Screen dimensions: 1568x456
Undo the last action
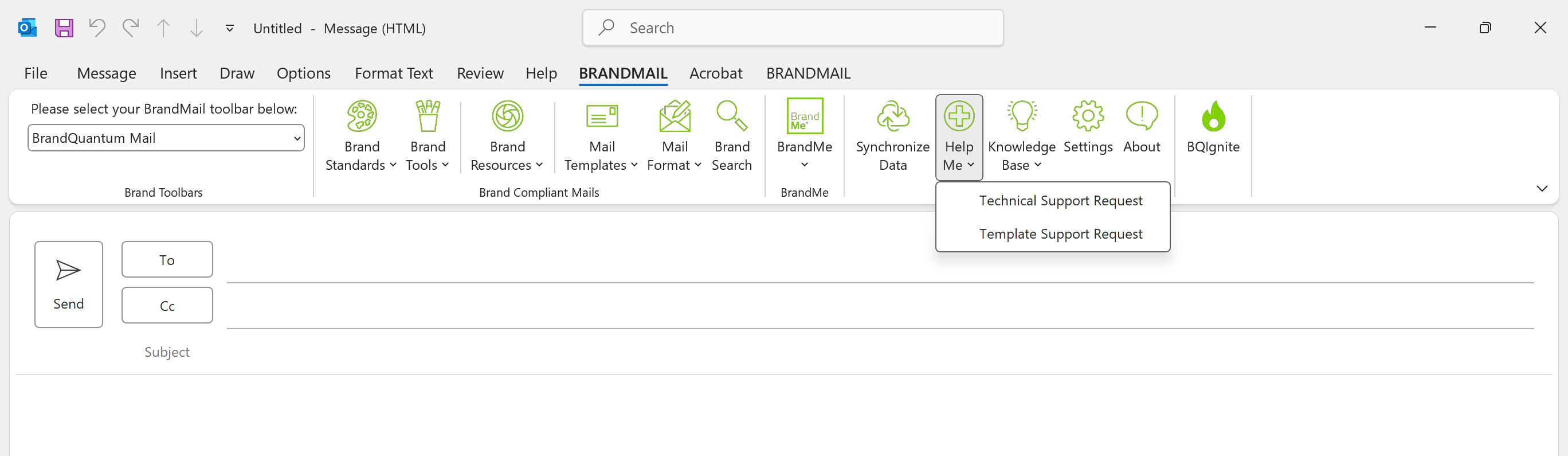97,28
